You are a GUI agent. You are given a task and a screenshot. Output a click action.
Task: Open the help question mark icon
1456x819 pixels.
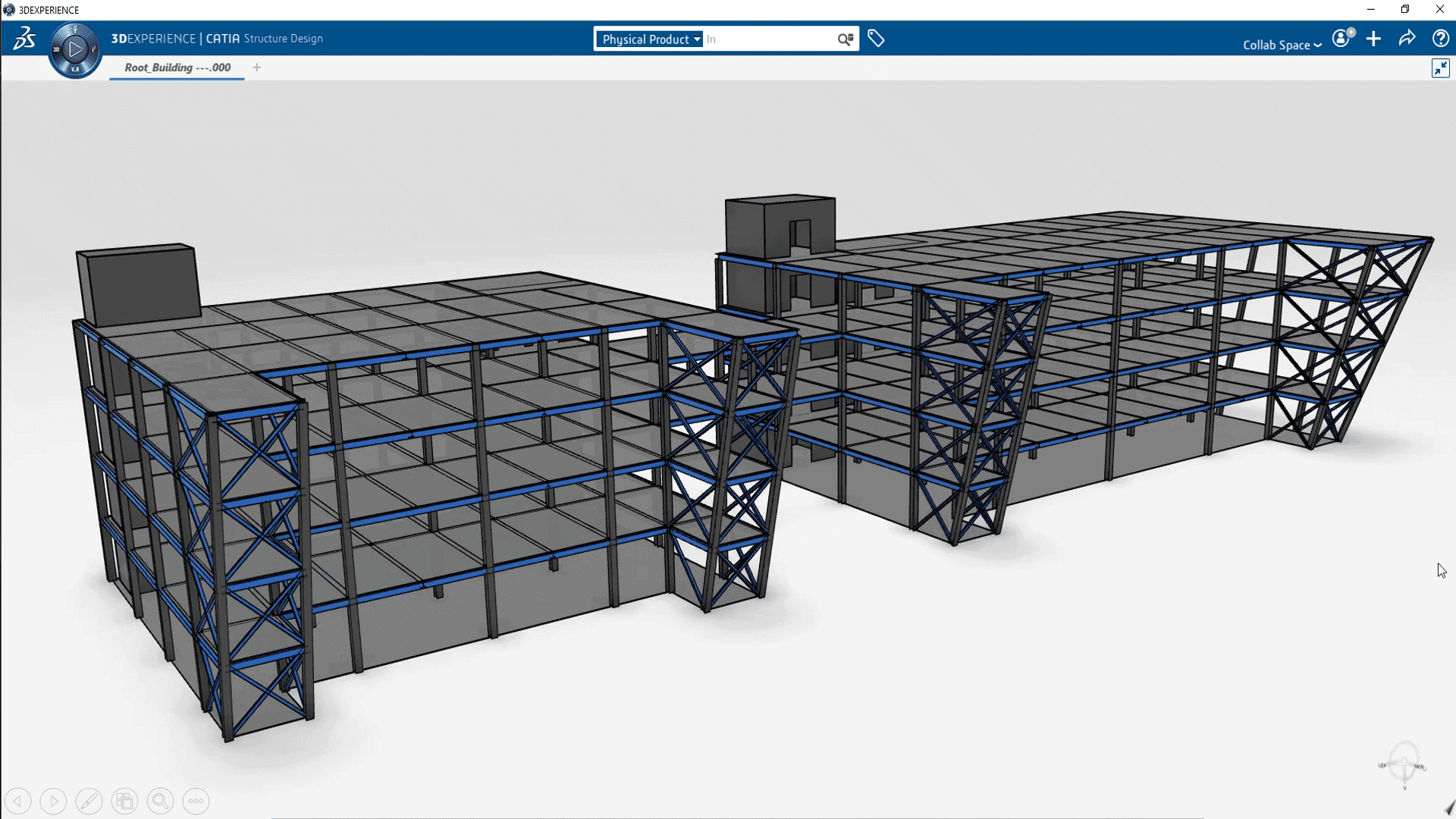pyautogui.click(x=1440, y=39)
